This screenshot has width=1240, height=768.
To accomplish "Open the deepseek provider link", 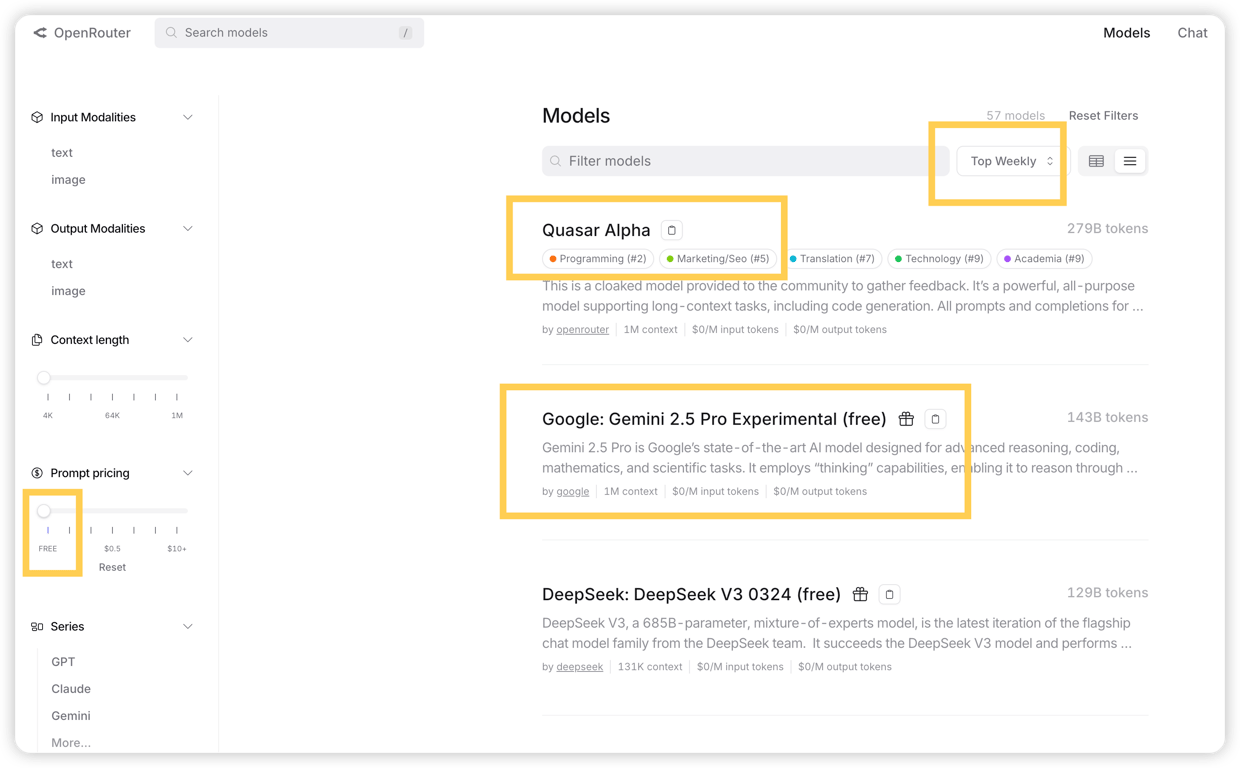I will pos(579,667).
